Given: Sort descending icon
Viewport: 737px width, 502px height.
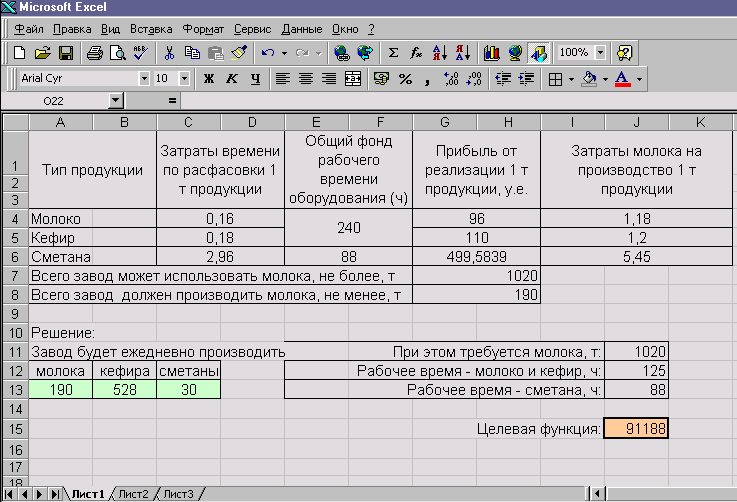Looking at the screenshot, I should pyautogui.click(x=463, y=53).
